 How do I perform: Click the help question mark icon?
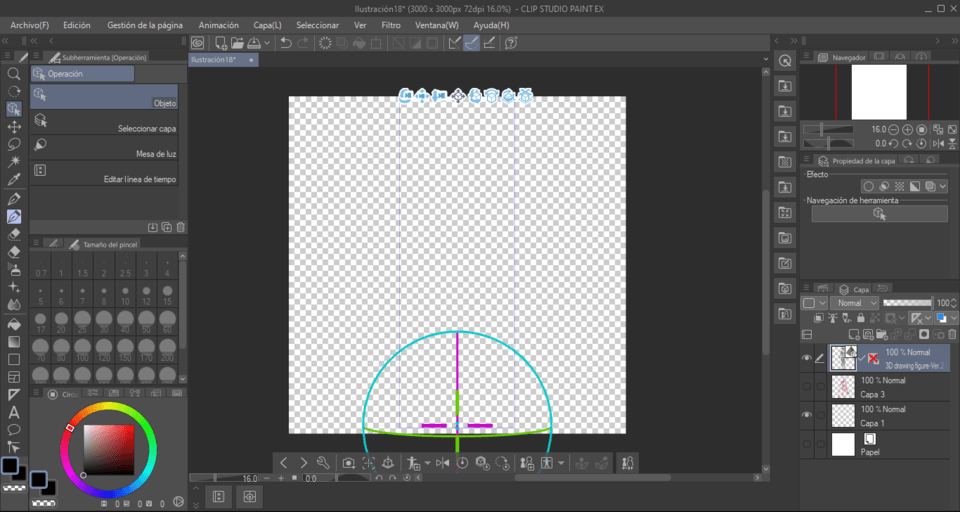point(512,43)
